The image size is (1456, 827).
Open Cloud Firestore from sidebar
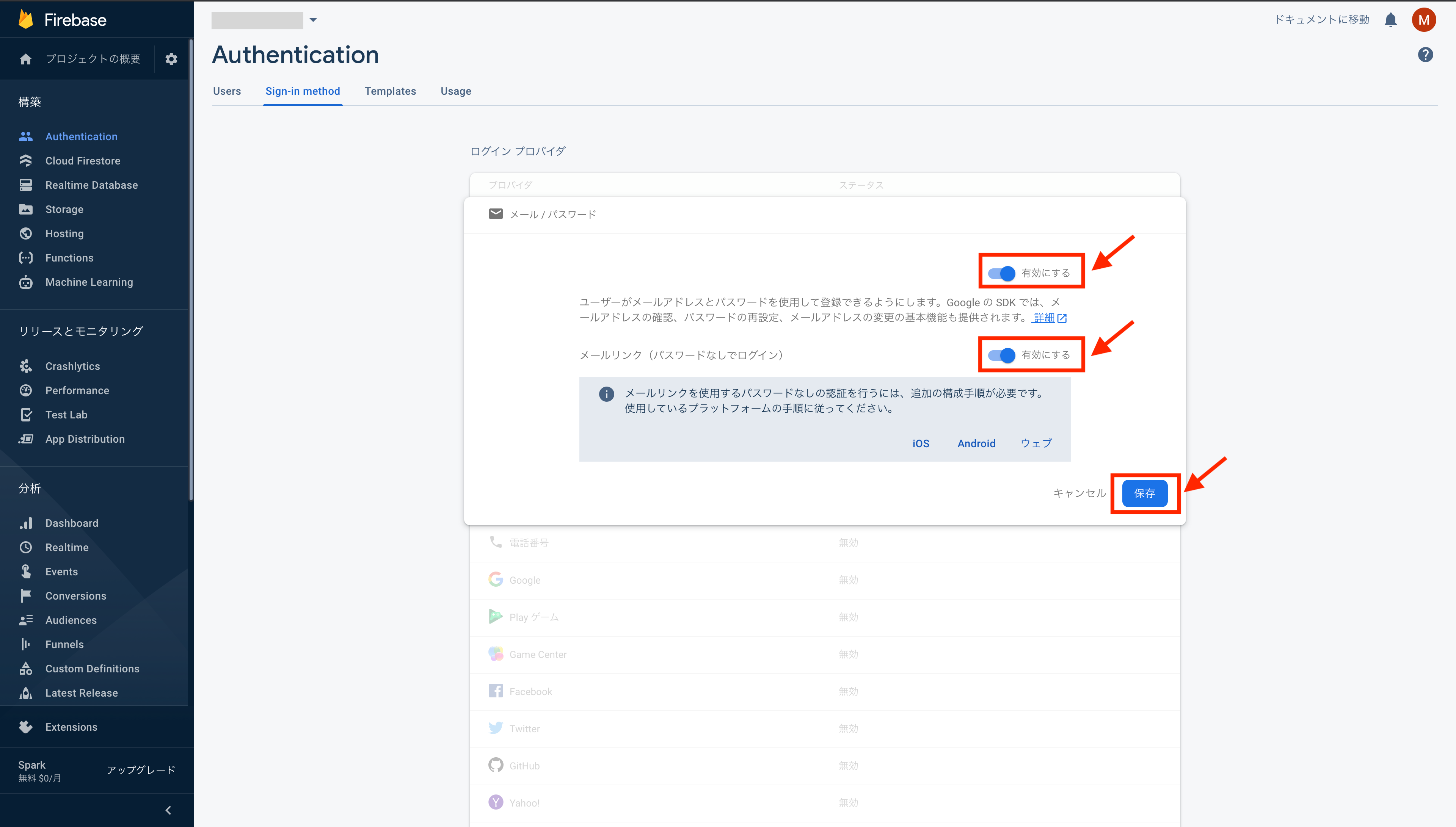click(82, 161)
